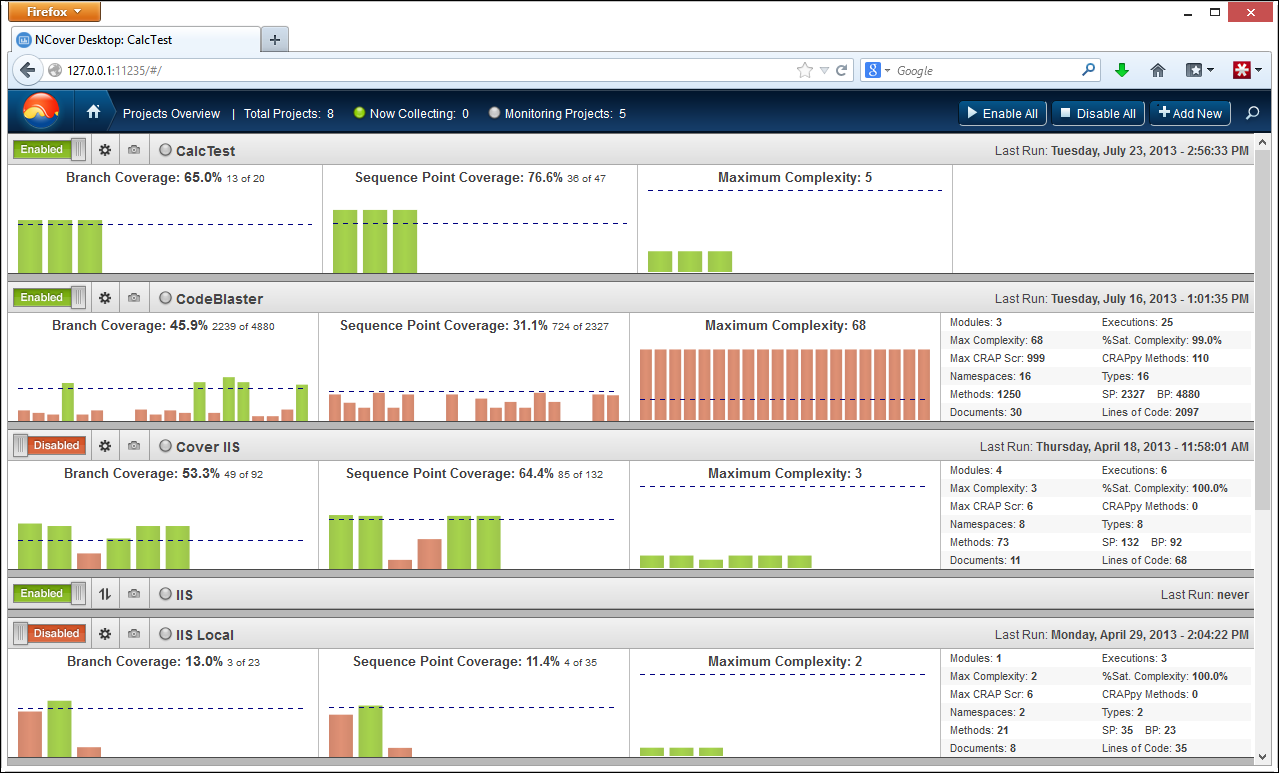Click IIS Local Branch Coverage chart
Viewport: 1279px width, 773px height.
164,703
